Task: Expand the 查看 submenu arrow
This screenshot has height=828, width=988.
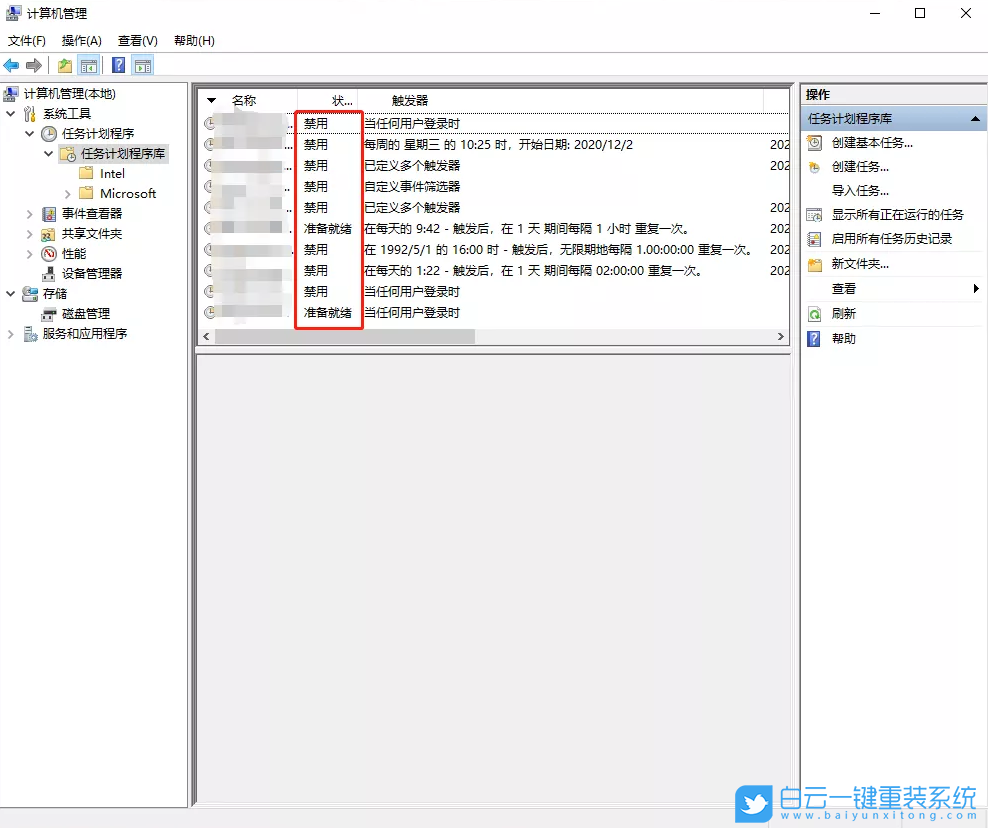Action: [x=975, y=287]
